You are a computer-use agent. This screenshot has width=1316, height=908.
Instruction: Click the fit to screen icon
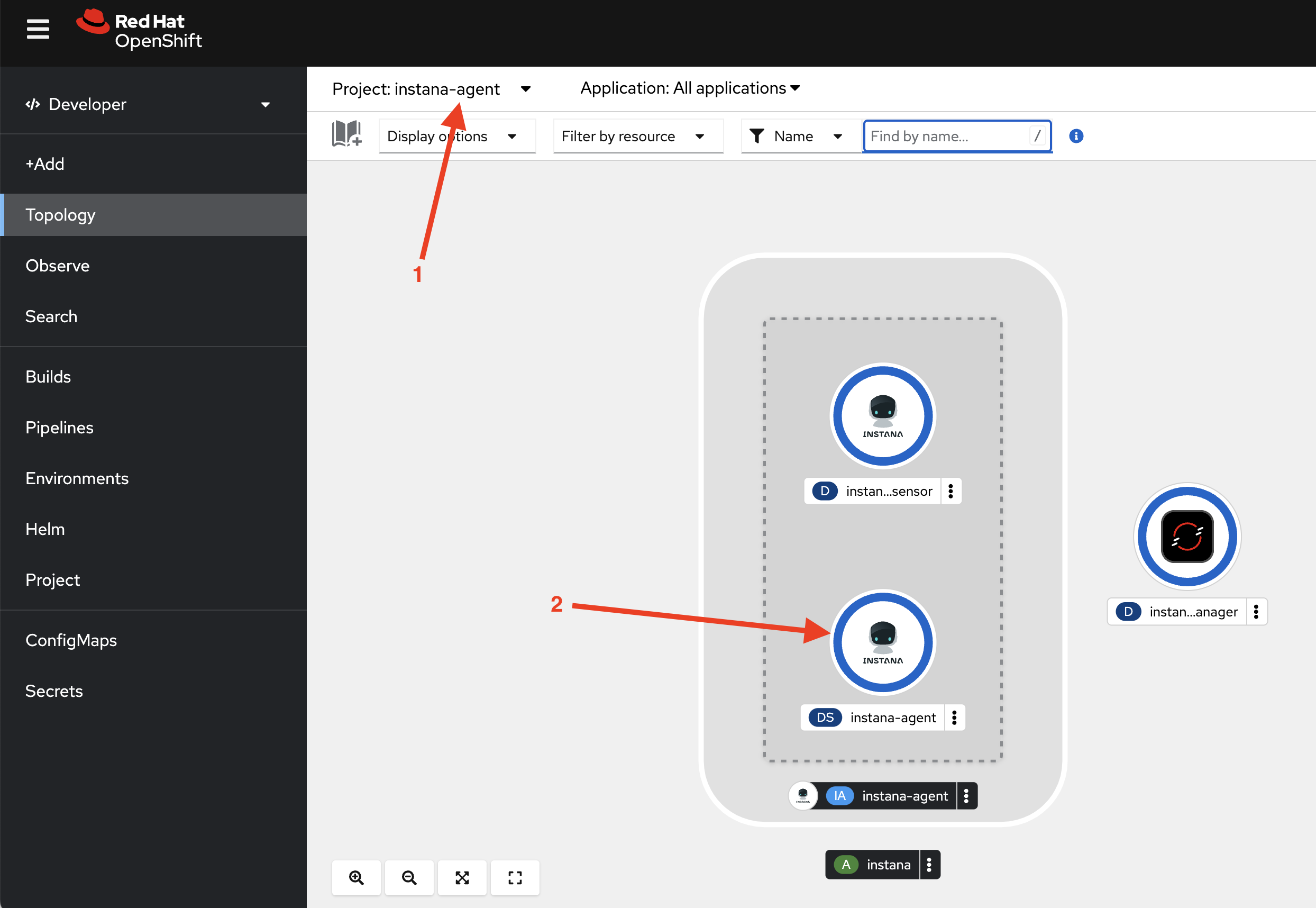[x=462, y=877]
